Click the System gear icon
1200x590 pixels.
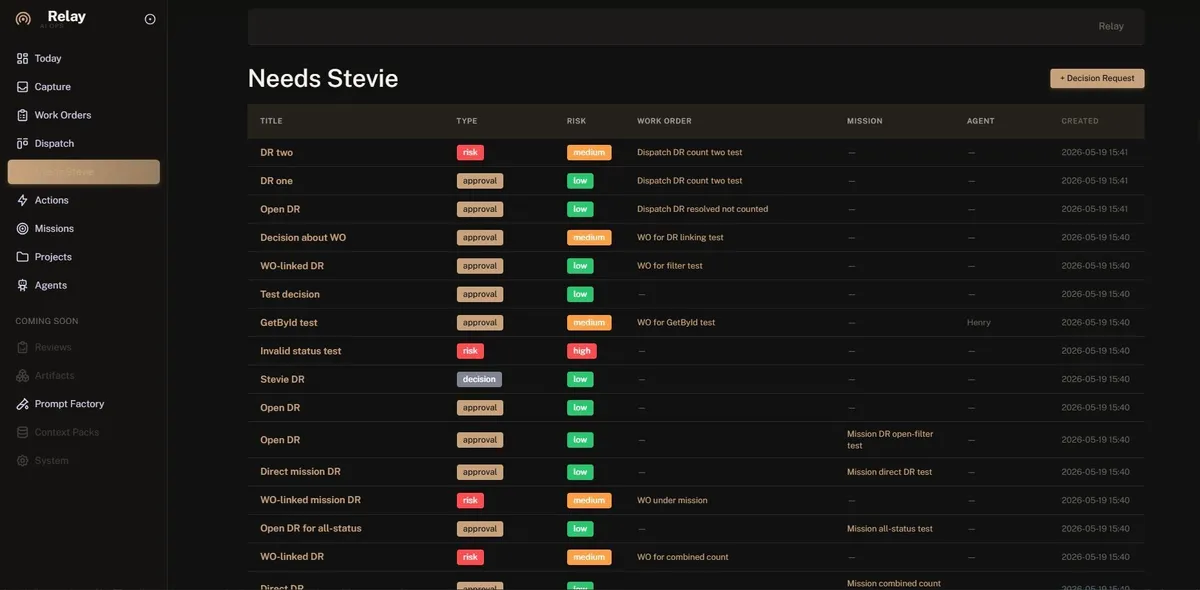coord(23,461)
